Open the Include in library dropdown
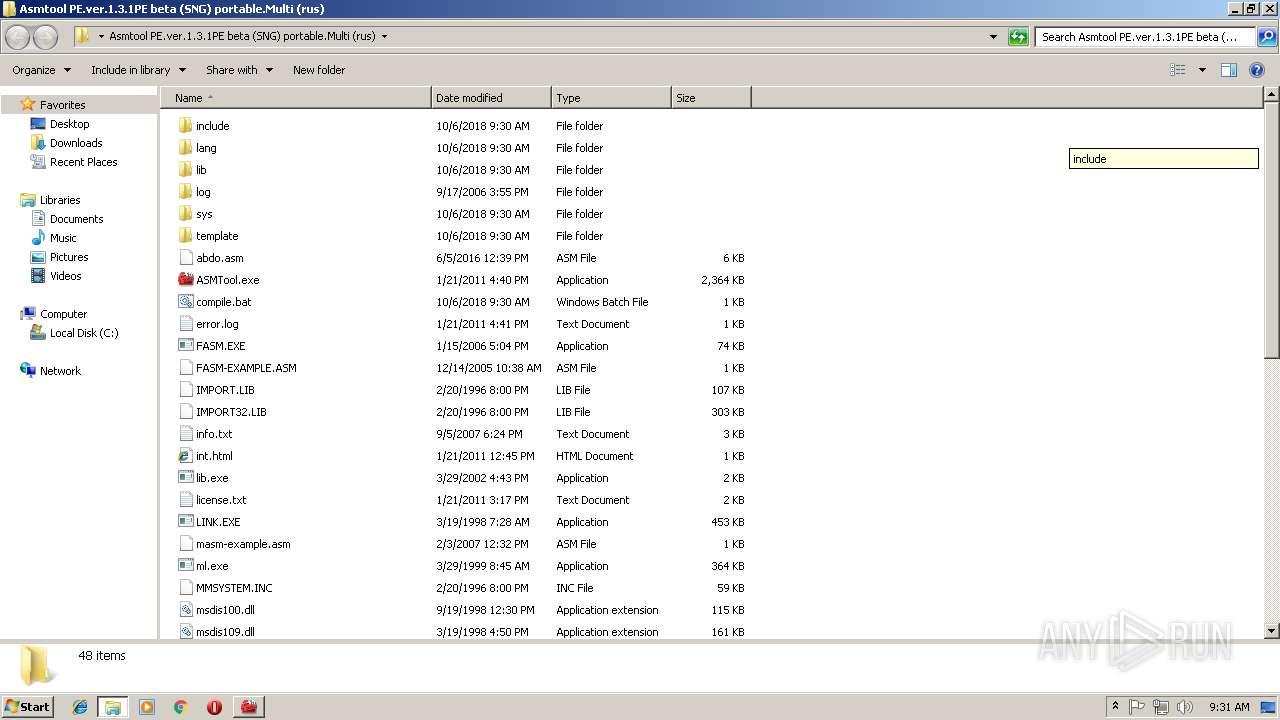The height and width of the screenshot is (720, 1280). [x=138, y=70]
